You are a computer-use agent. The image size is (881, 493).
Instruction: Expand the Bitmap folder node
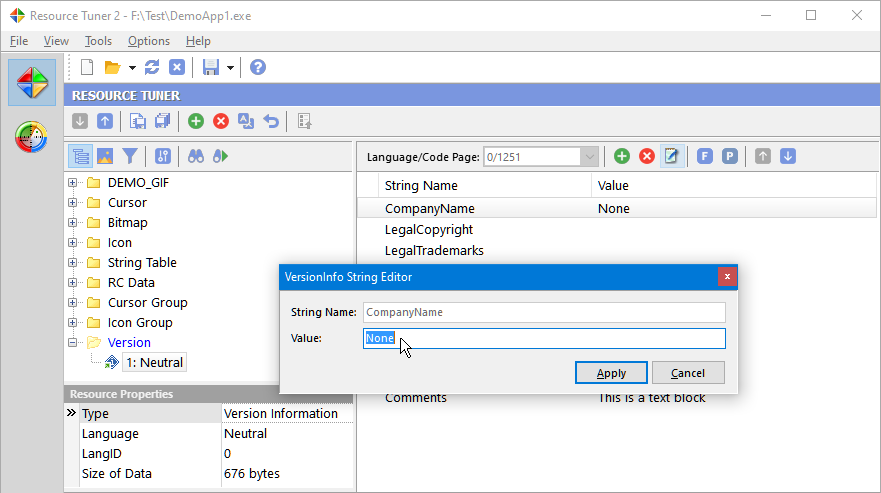(72, 223)
